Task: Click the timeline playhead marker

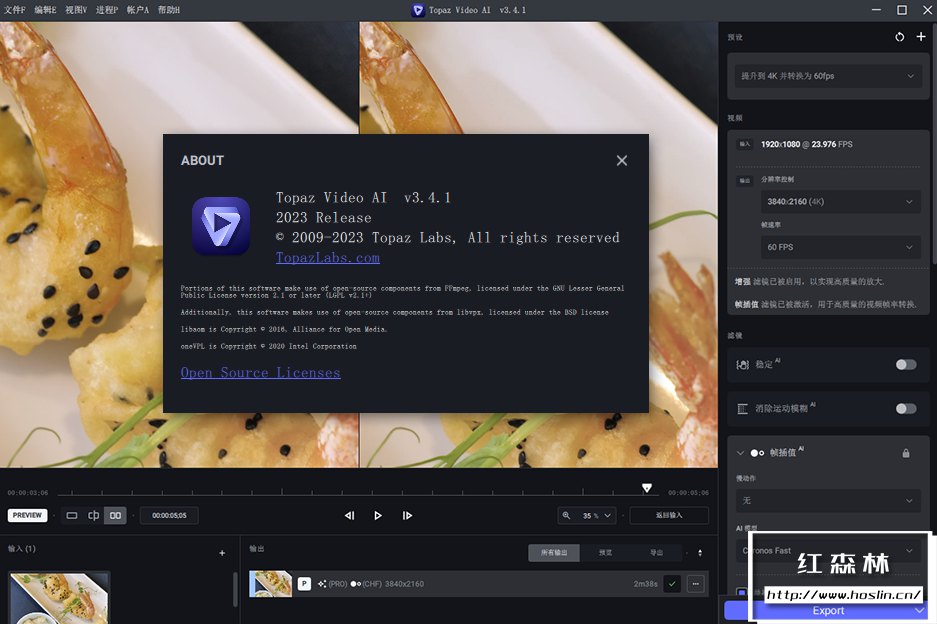Action: [647, 488]
